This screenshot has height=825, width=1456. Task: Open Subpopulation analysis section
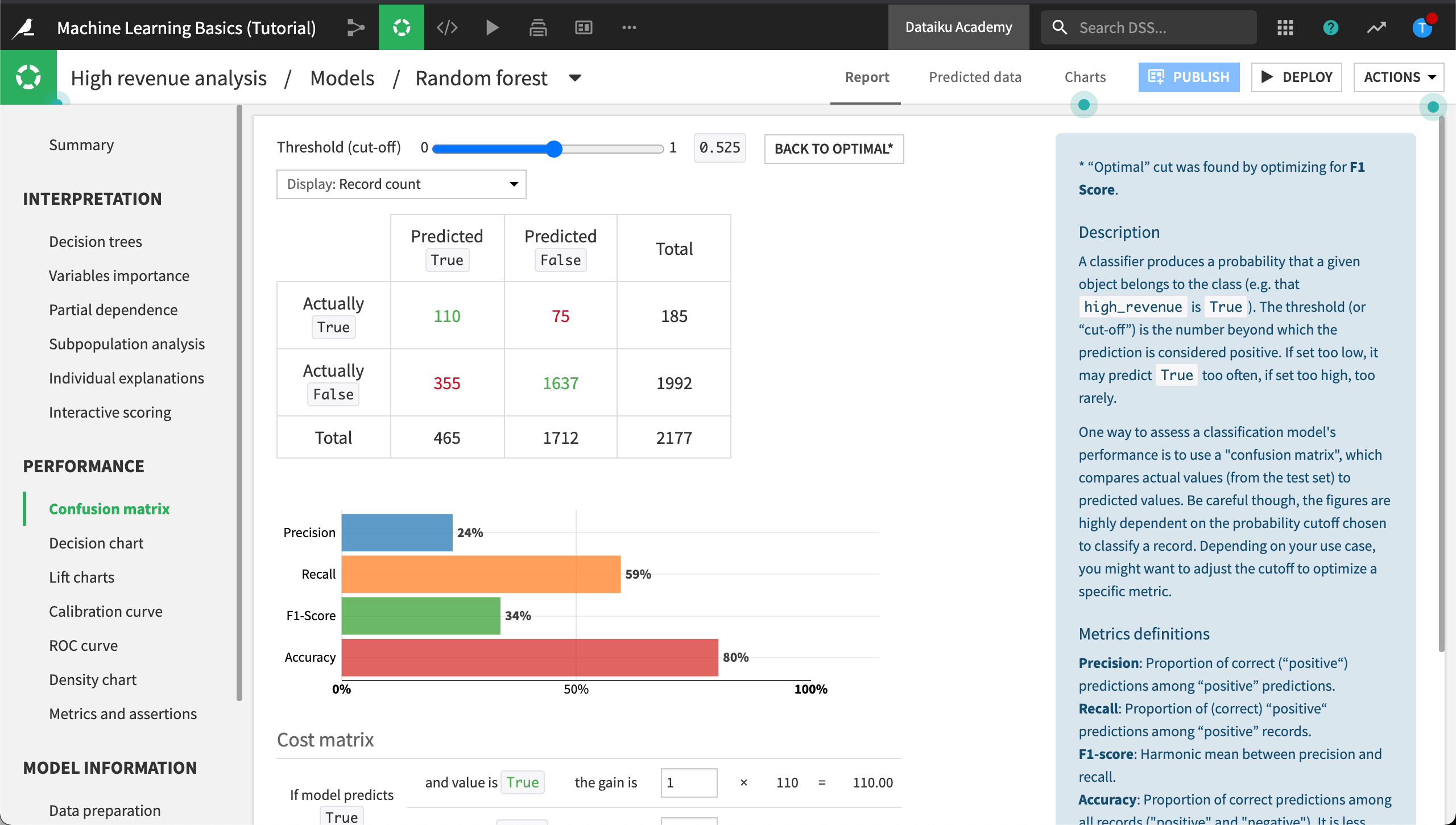[x=127, y=344]
